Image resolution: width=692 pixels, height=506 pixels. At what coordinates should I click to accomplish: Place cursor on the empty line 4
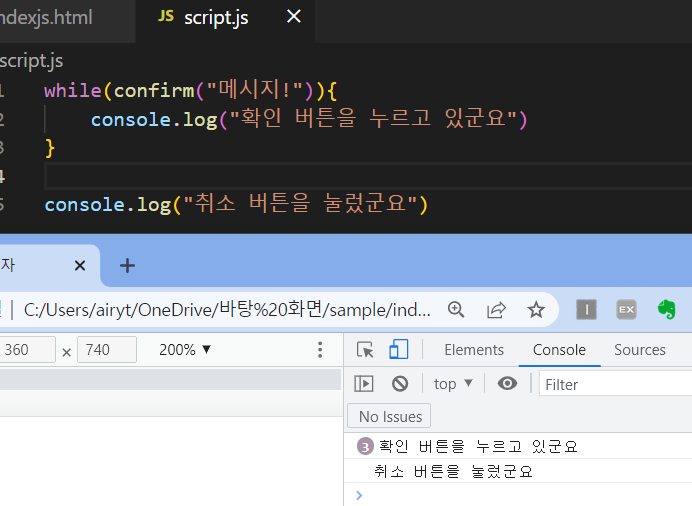point(368,176)
